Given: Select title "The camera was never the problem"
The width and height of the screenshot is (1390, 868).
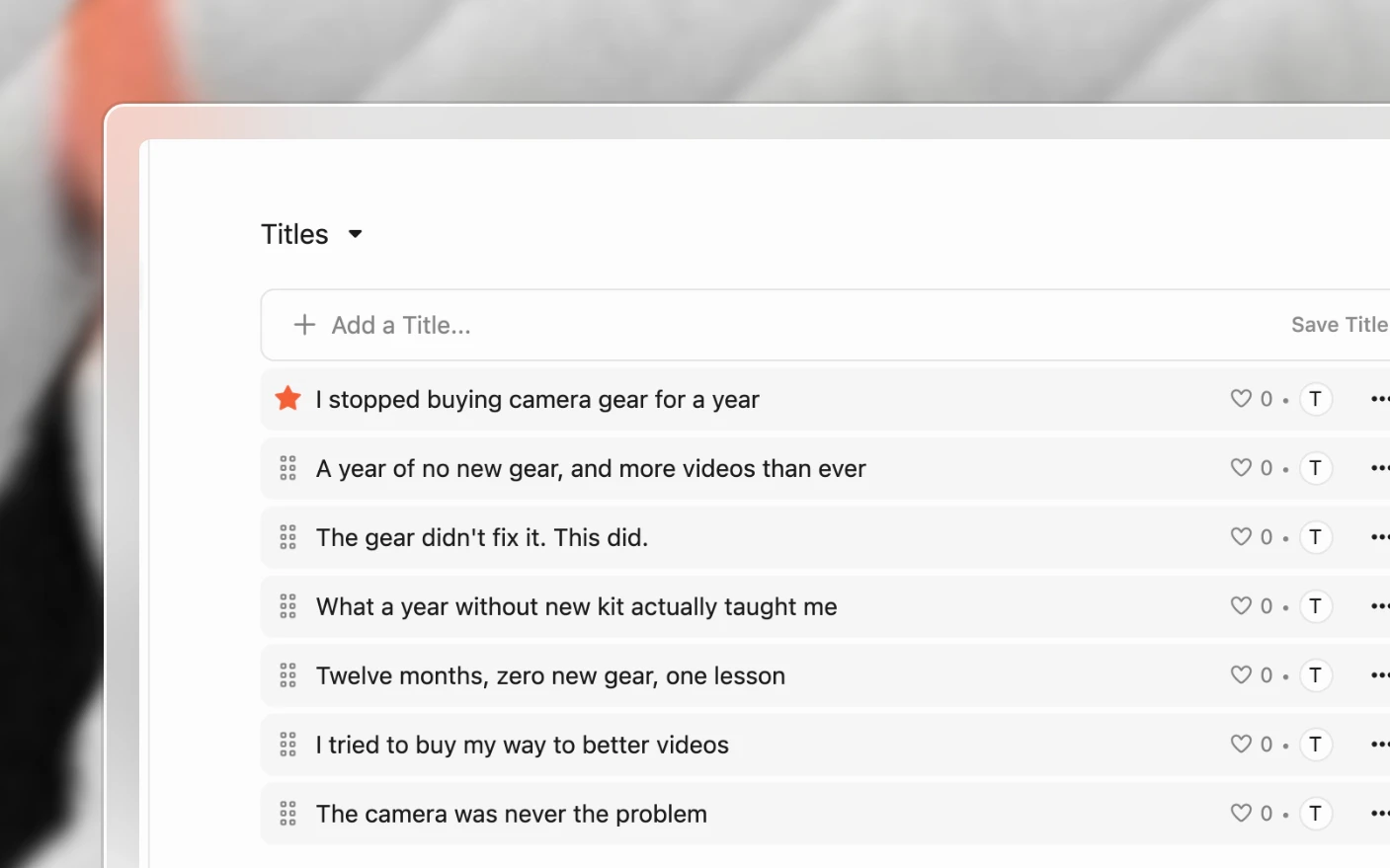Looking at the screenshot, I should click(512, 815).
